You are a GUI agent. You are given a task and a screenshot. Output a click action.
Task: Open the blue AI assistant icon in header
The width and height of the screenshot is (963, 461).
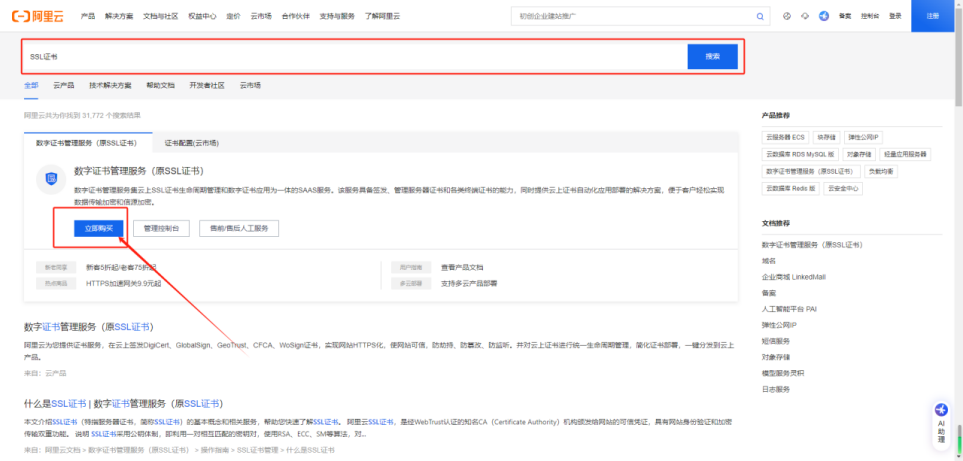(824, 16)
